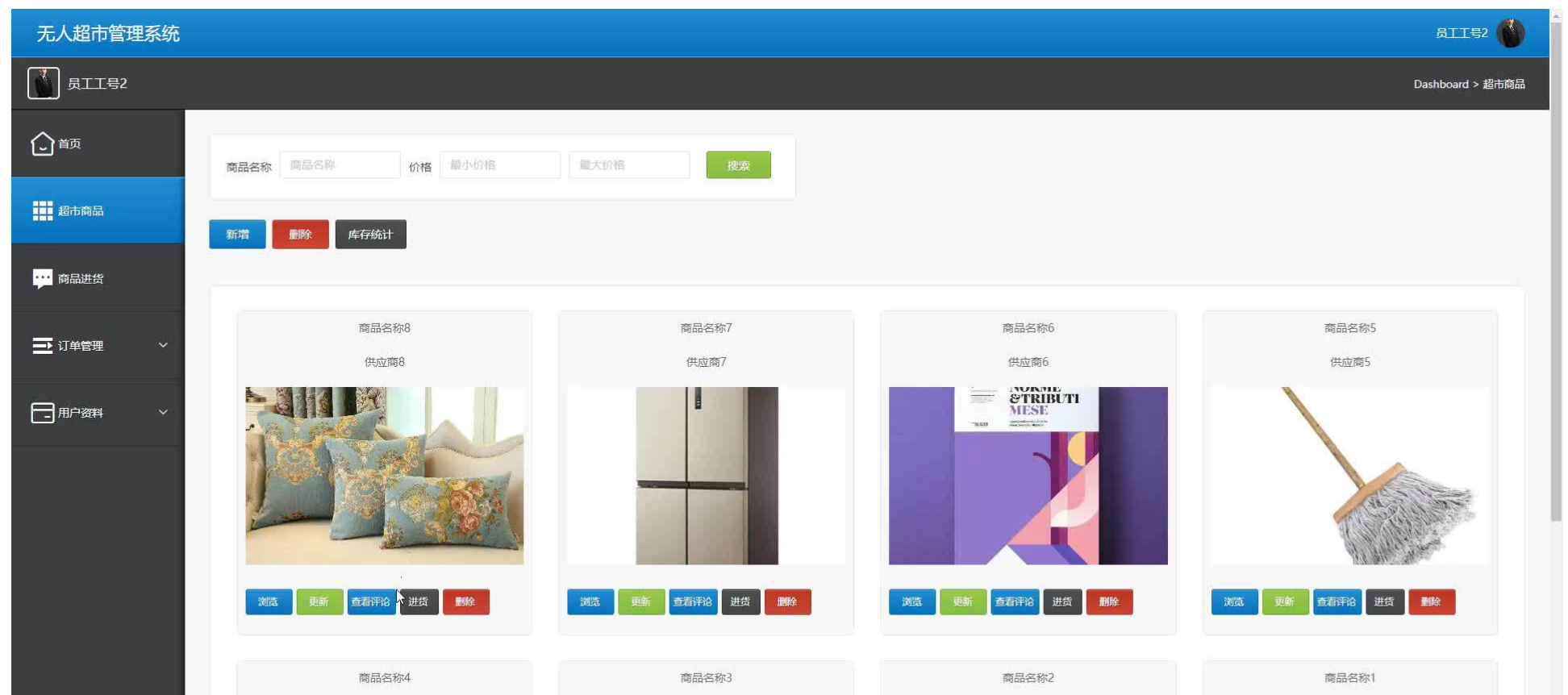Click the card icon beside 用户资料
The height and width of the screenshot is (695, 1568).
point(42,413)
